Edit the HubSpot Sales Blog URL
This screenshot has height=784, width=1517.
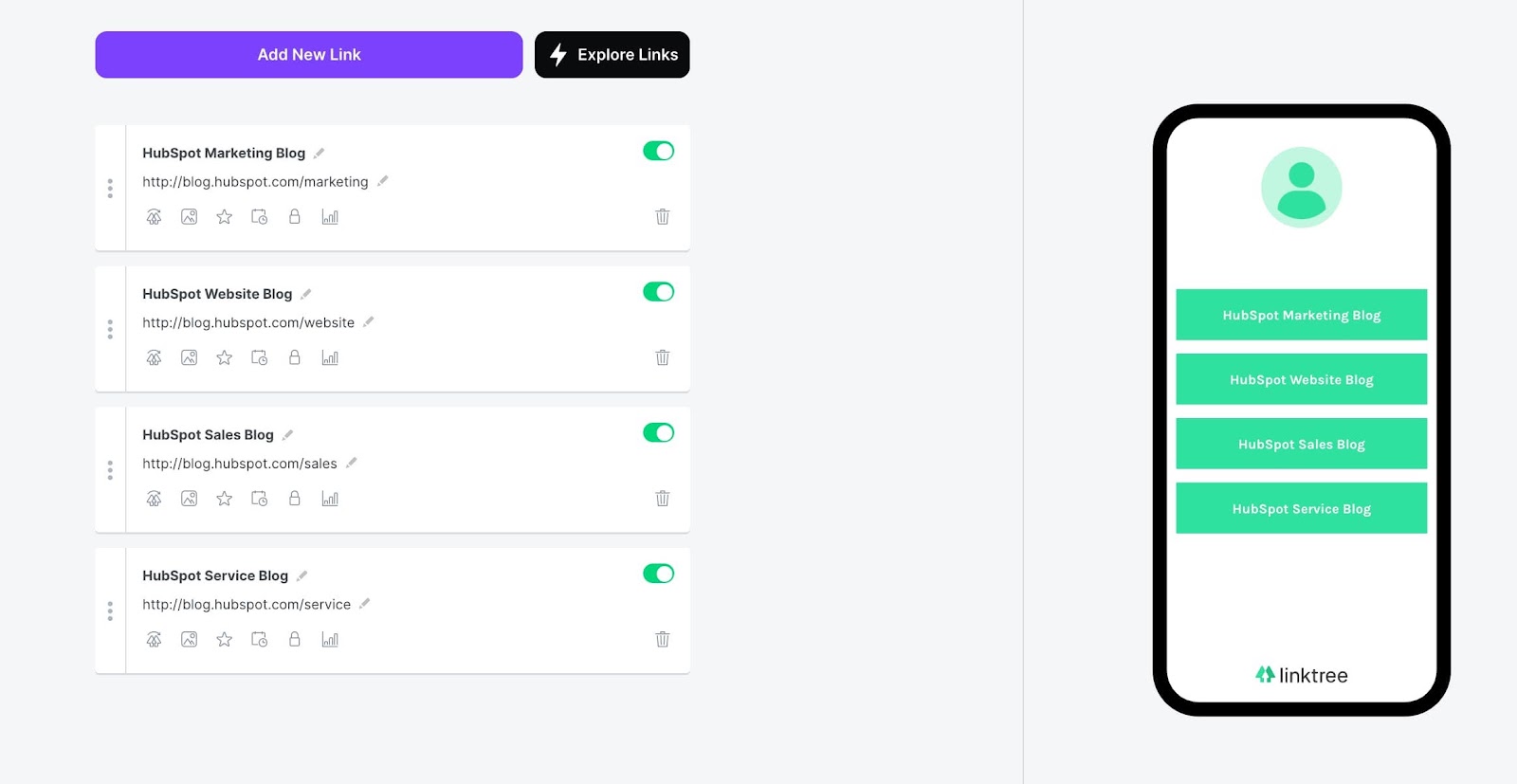click(x=351, y=463)
